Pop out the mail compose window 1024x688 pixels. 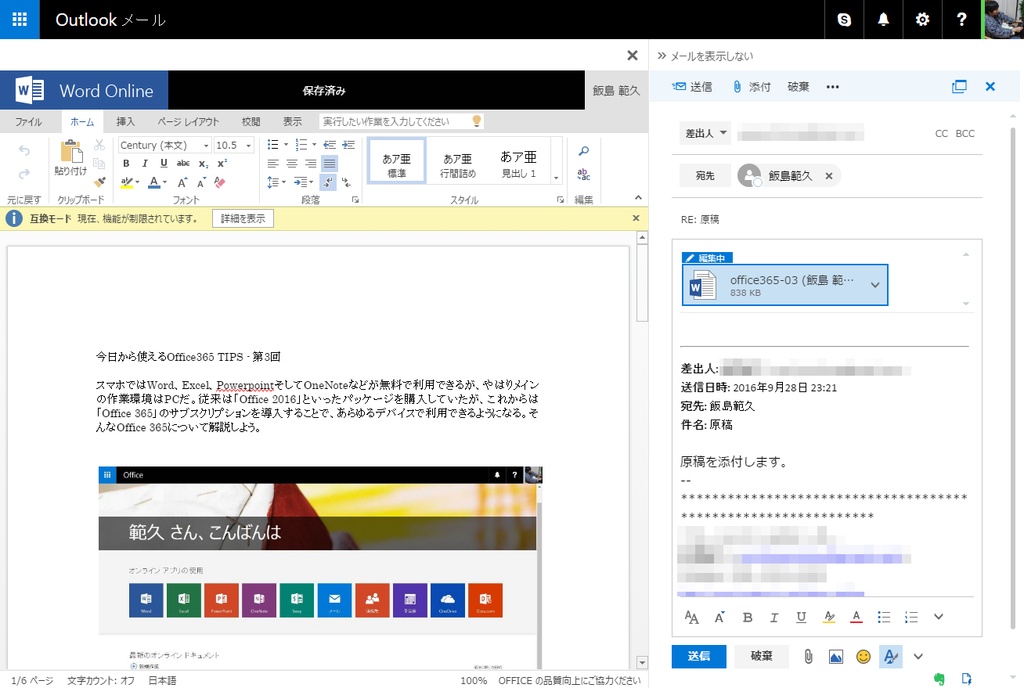coord(959,87)
